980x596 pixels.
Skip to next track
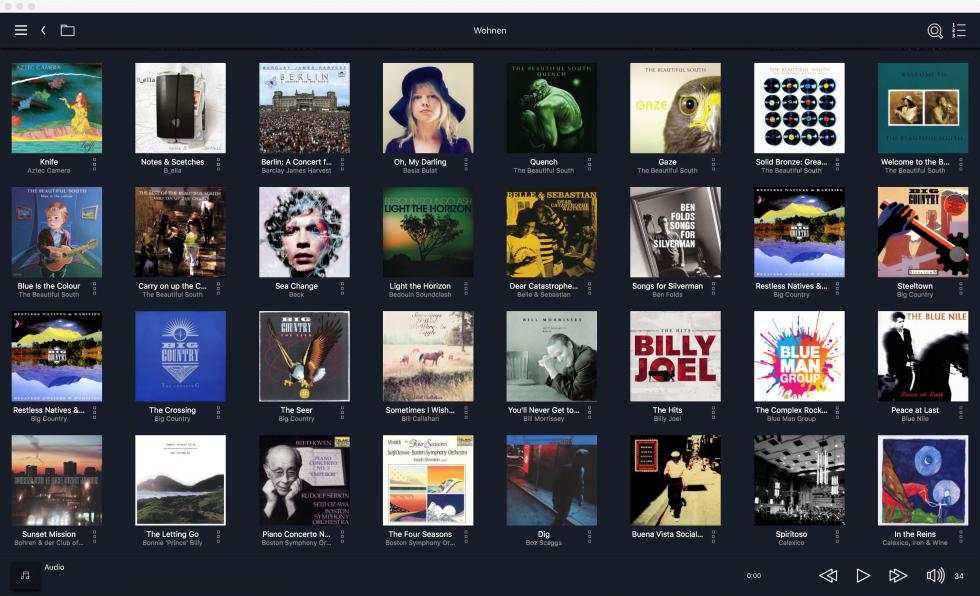pos(898,575)
